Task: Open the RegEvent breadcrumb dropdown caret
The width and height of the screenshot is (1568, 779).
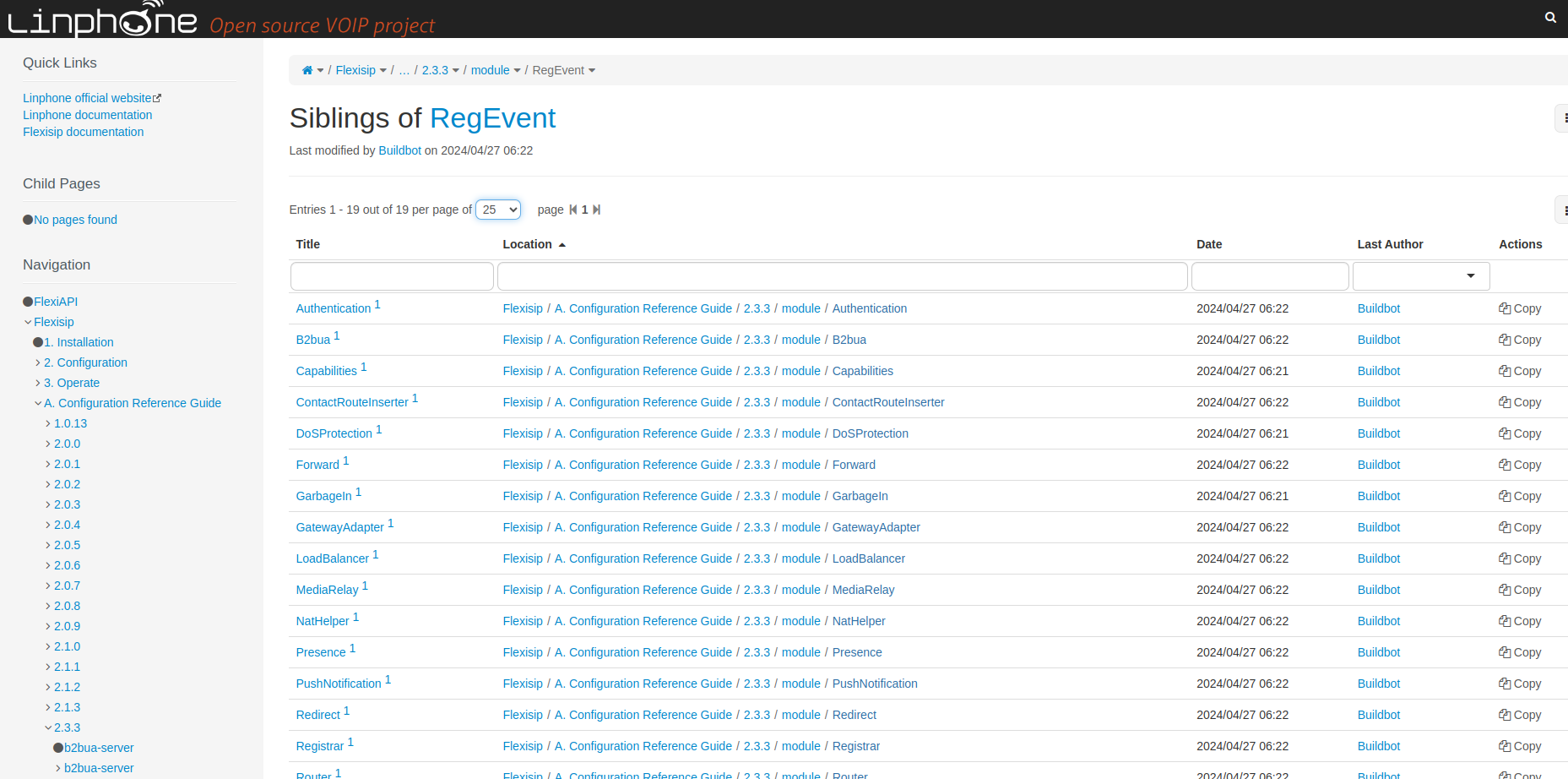Action: [592, 71]
